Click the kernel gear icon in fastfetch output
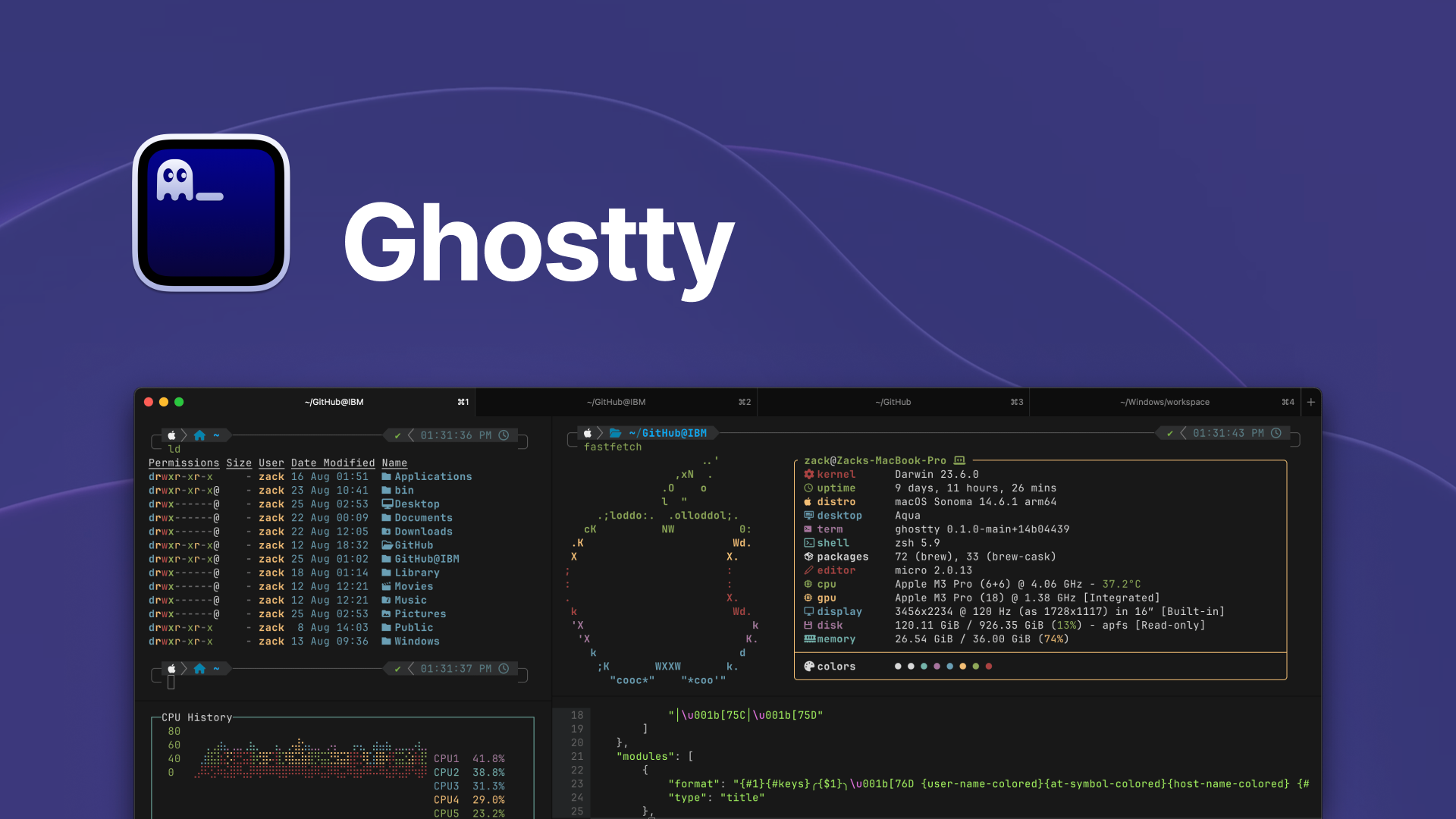This screenshot has width=1456, height=819. (x=809, y=474)
